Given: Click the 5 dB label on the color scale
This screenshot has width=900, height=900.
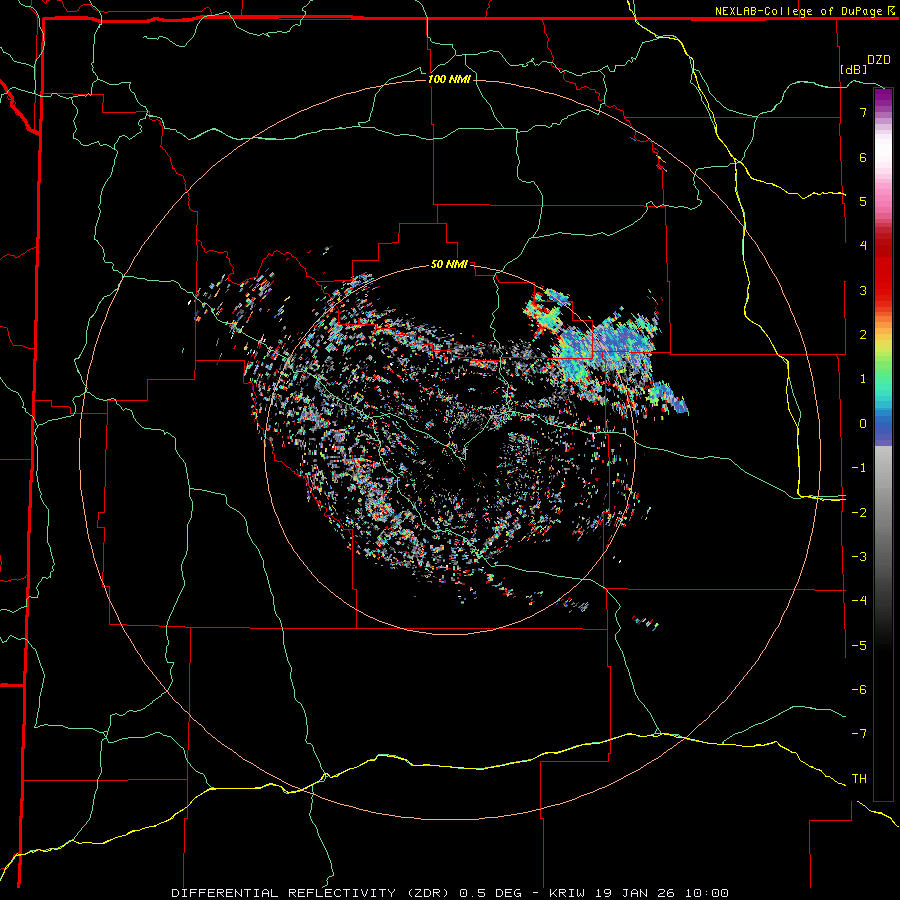Looking at the screenshot, I should click(863, 201).
